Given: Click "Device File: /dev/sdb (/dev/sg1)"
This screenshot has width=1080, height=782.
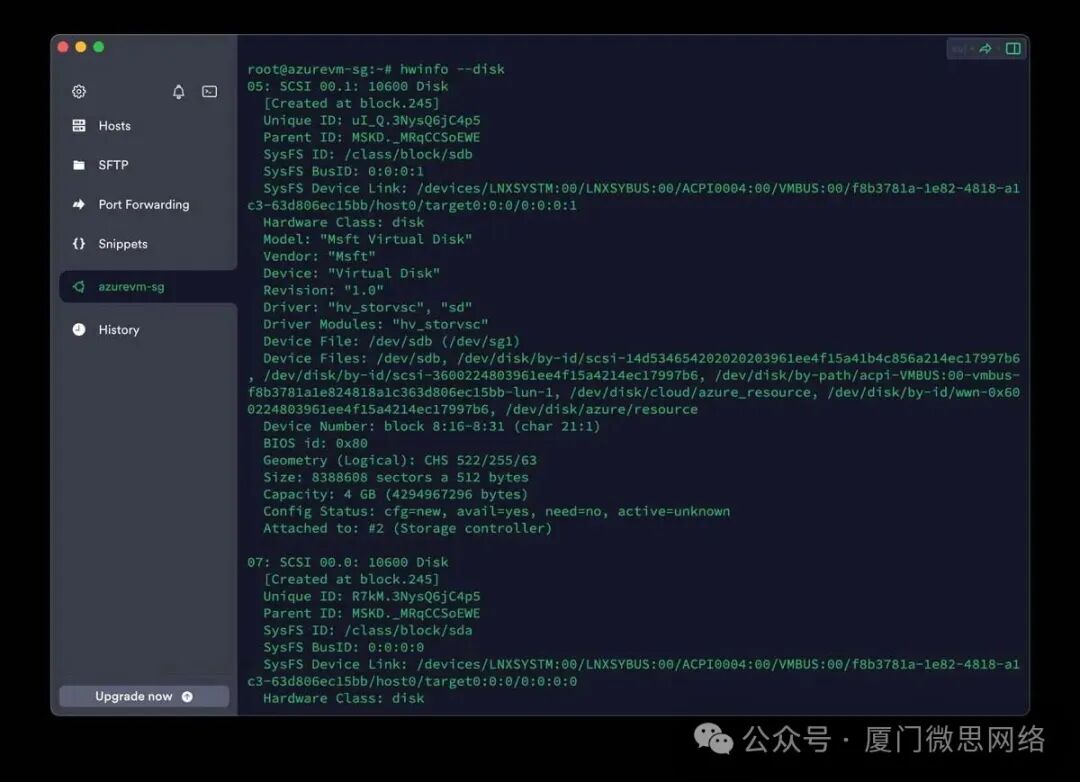Looking at the screenshot, I should click(392, 342).
